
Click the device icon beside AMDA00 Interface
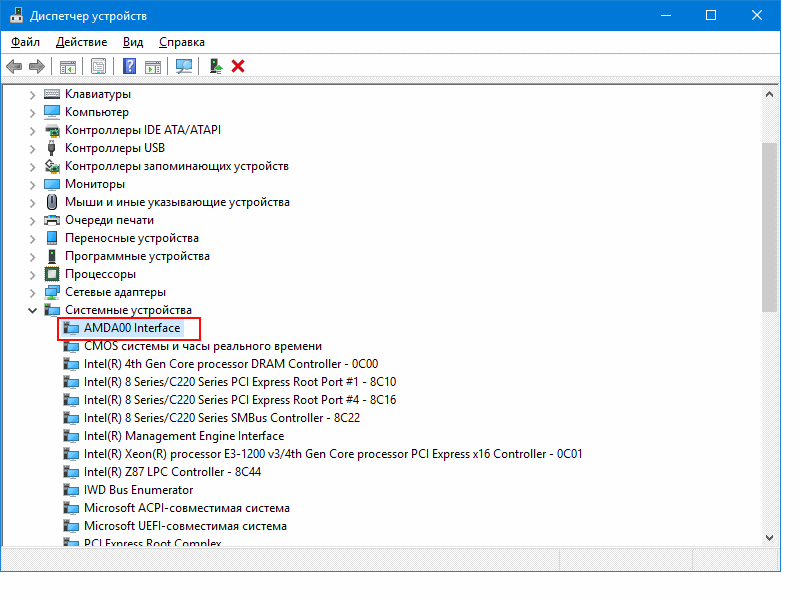[71, 328]
